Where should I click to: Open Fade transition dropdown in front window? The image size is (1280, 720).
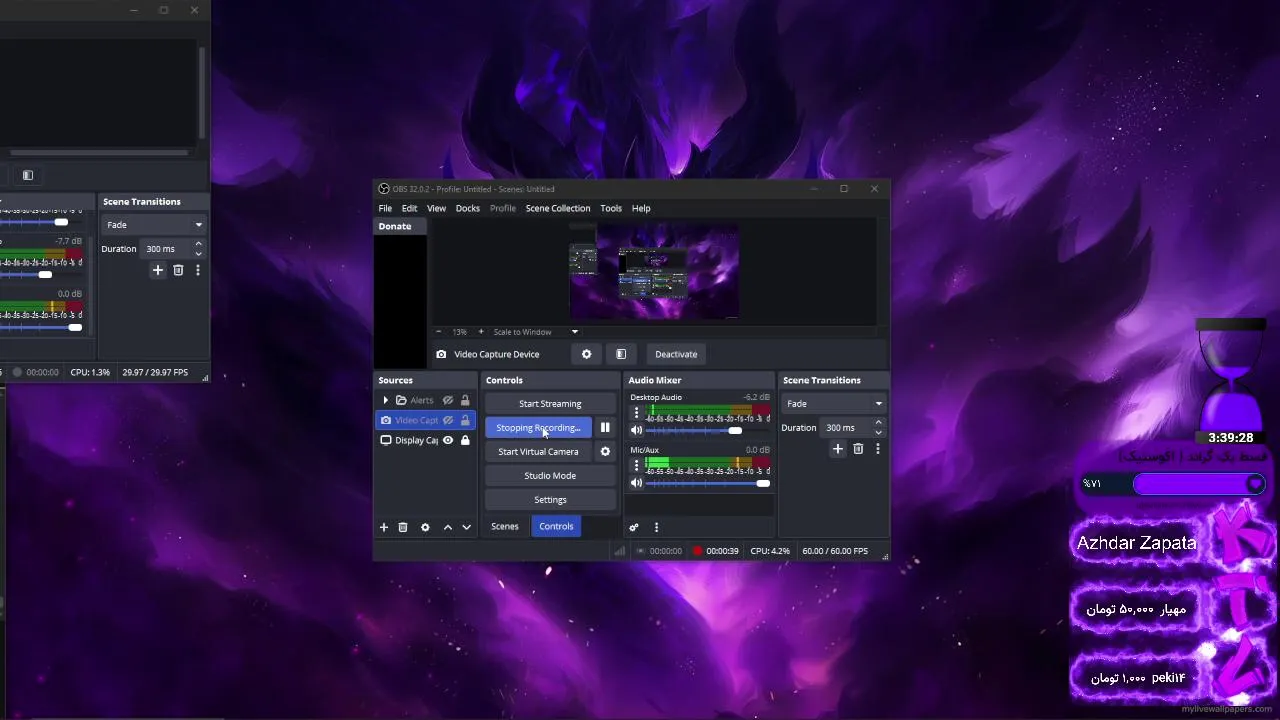pos(834,404)
